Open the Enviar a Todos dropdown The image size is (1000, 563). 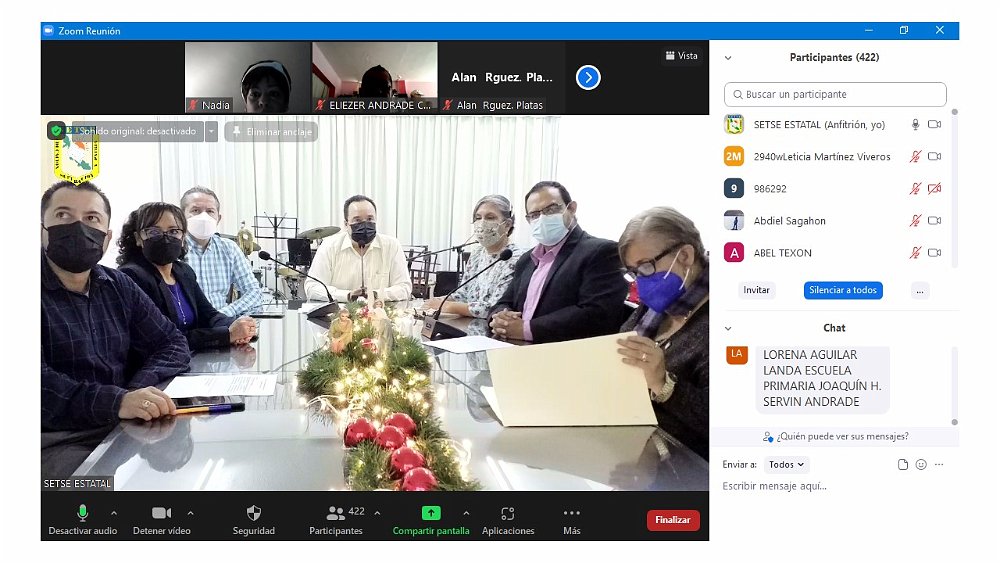pos(787,465)
